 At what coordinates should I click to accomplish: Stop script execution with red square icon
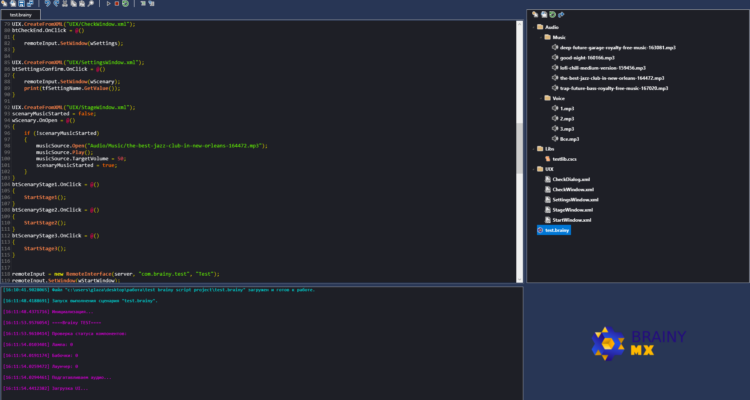[x=117, y=3]
